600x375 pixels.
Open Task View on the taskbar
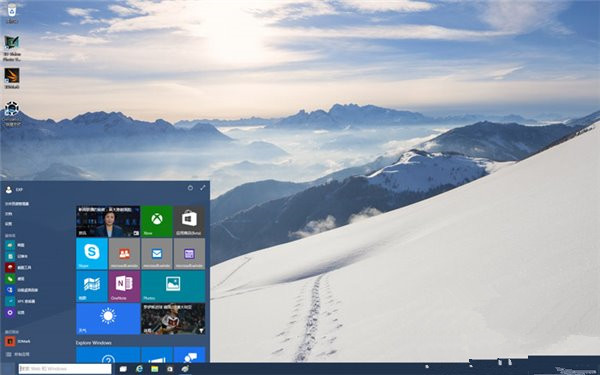123,369
